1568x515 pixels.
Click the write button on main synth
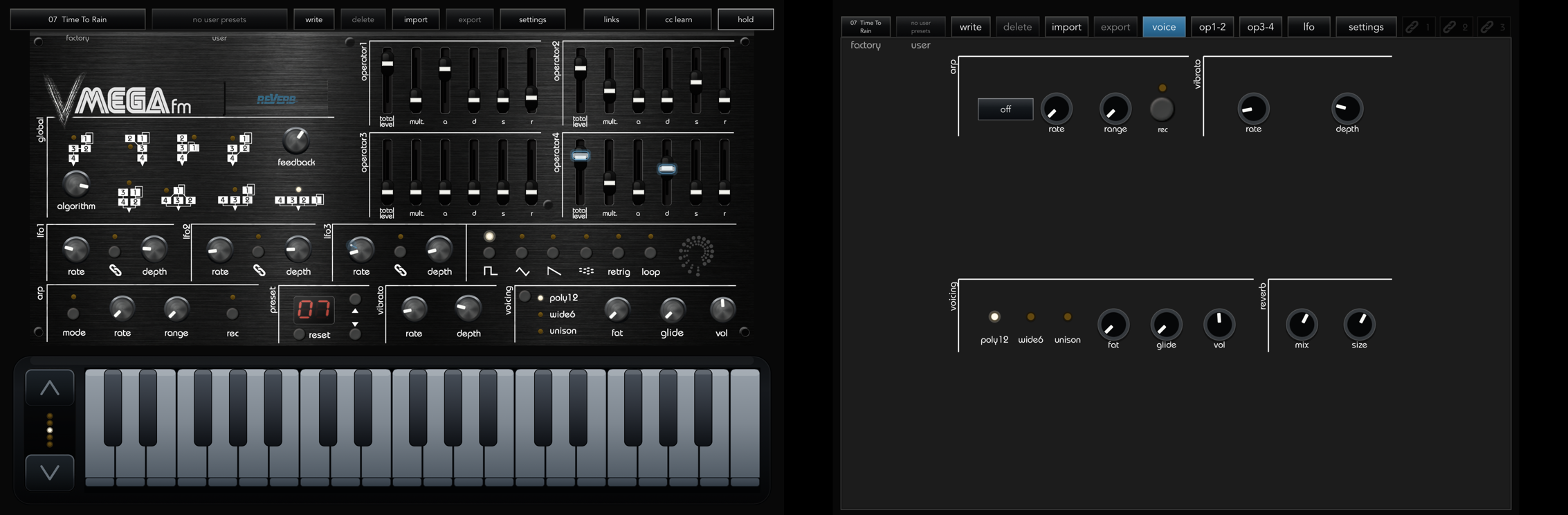tap(313, 19)
